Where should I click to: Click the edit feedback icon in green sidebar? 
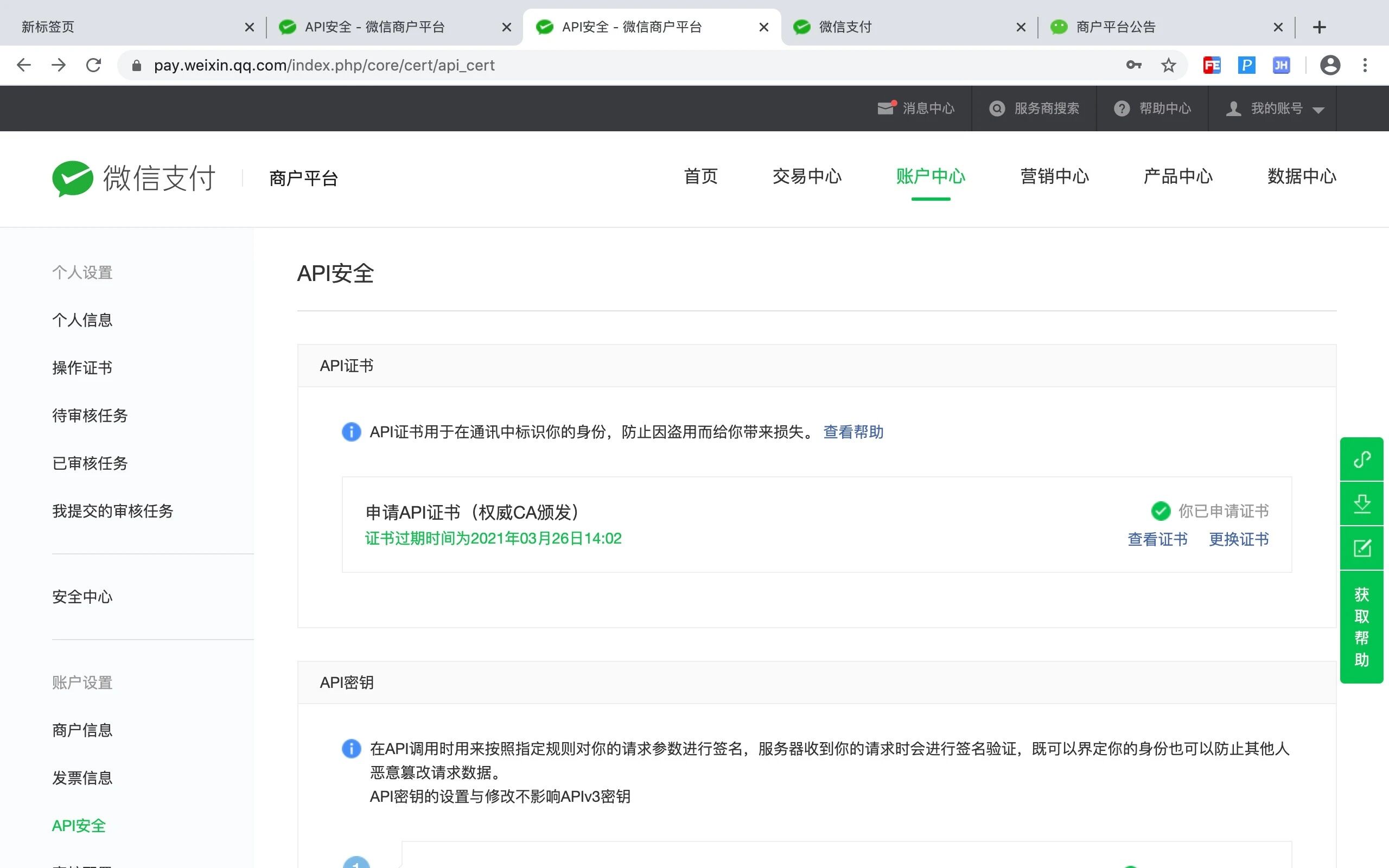click(1361, 548)
